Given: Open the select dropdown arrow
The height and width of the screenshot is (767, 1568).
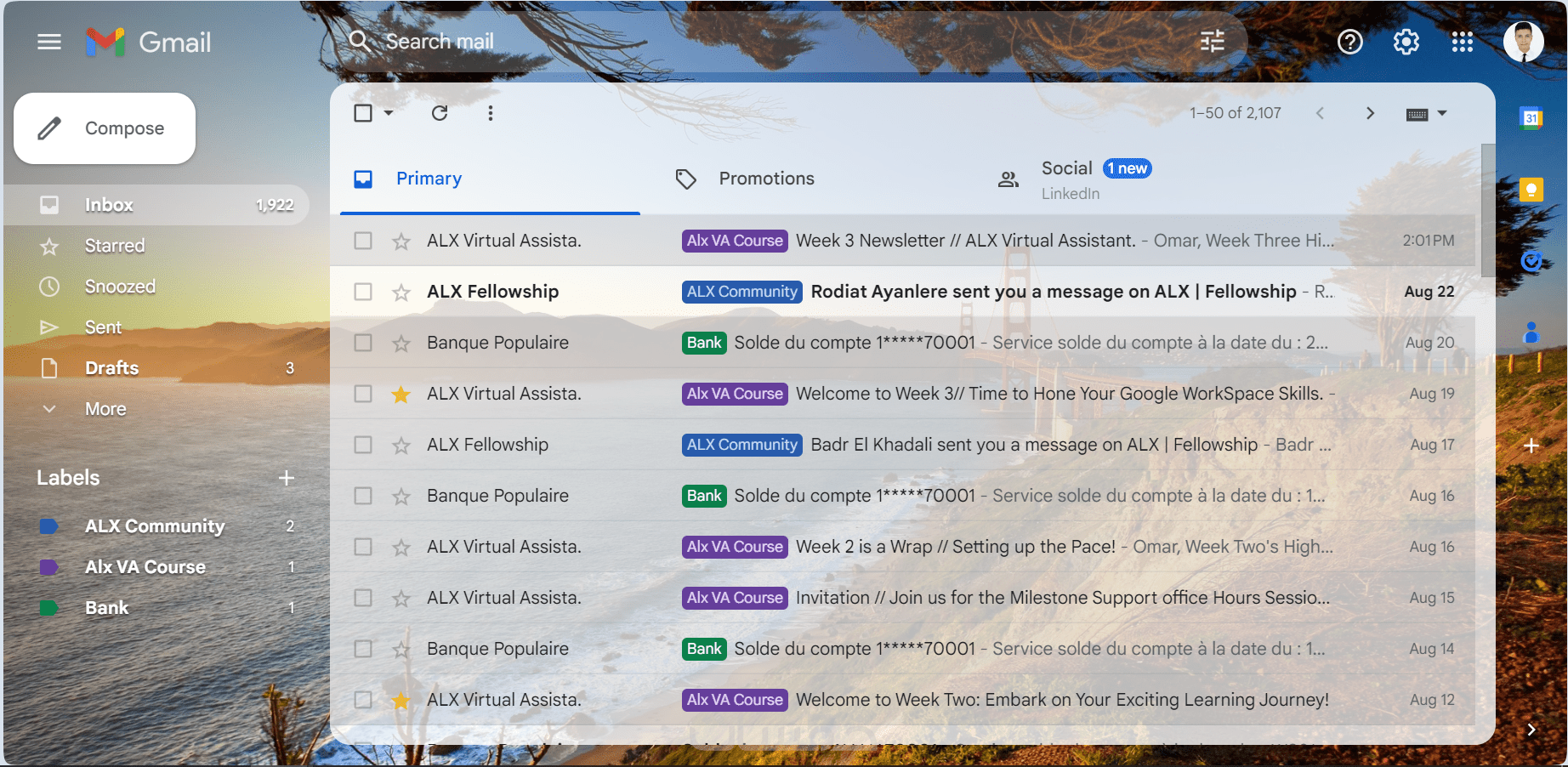Looking at the screenshot, I should [389, 113].
